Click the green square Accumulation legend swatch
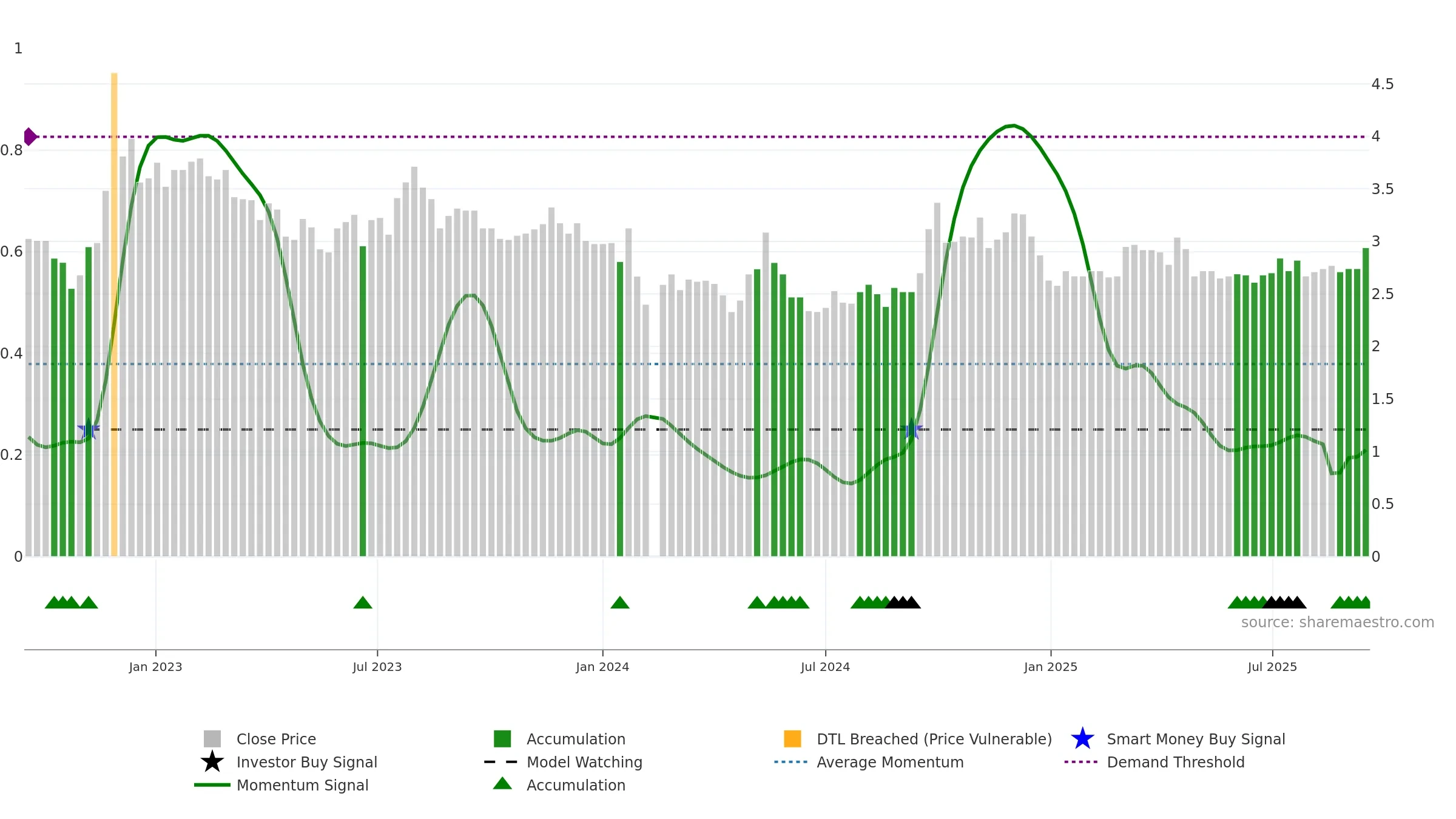The width and height of the screenshot is (1456, 819). coord(502,739)
